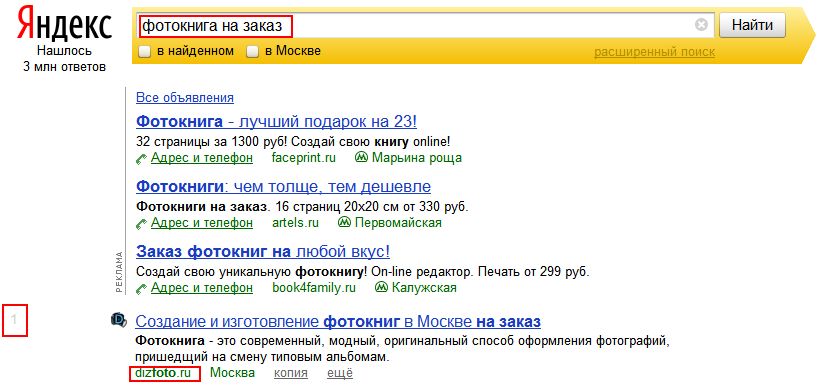Click the 'Калужская' metro link
Viewport: 819px width, 391px height.
point(424,288)
